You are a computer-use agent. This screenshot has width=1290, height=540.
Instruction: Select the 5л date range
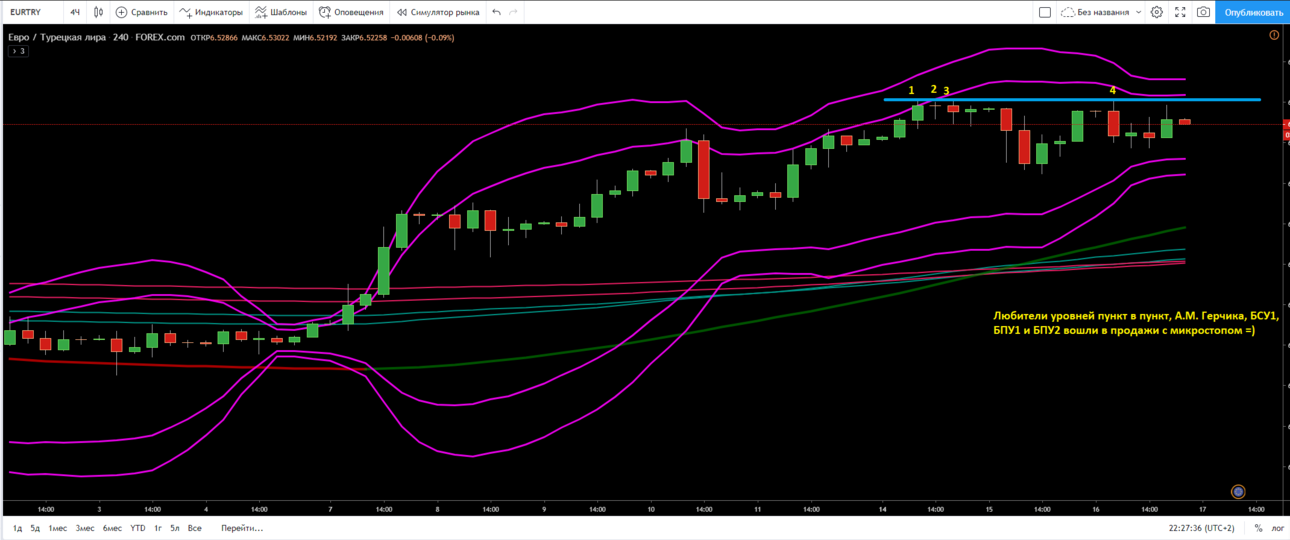[175, 528]
